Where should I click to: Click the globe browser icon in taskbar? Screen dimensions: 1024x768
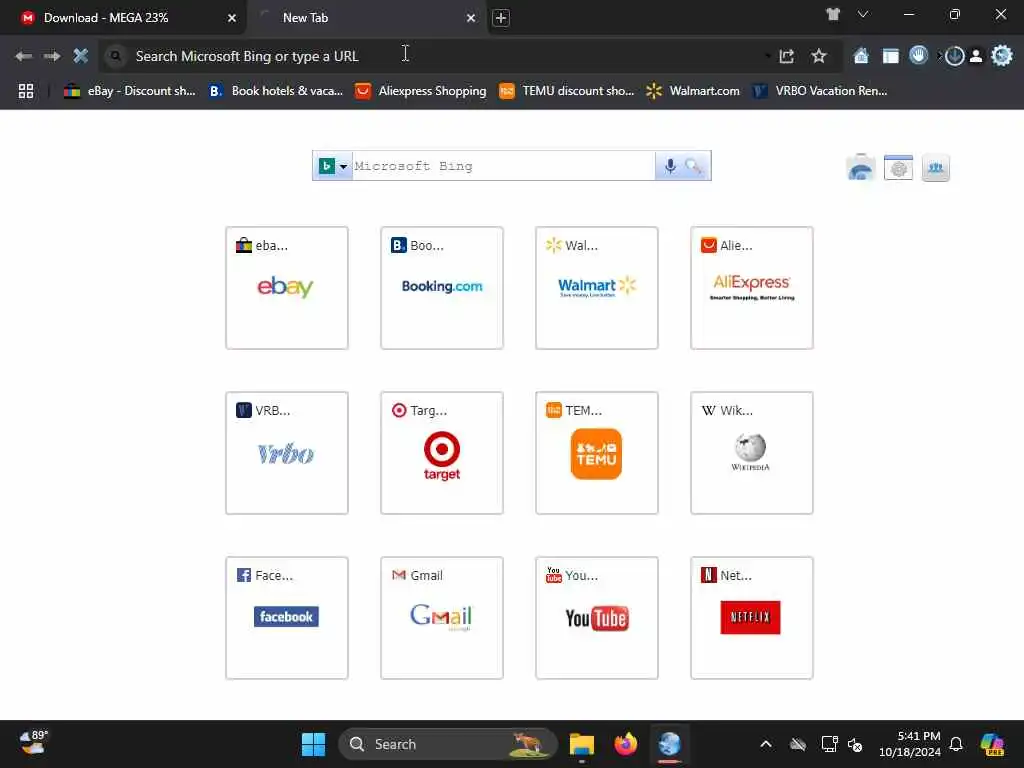[669, 744]
